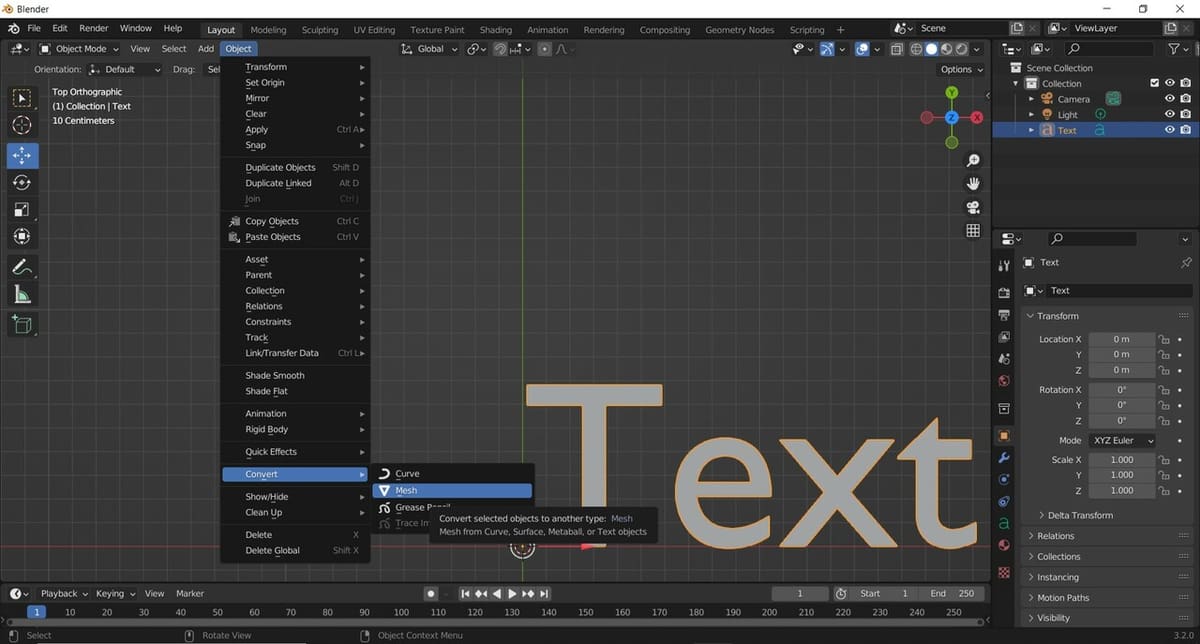Click the red X axis gizmo ball

[x=976, y=117]
